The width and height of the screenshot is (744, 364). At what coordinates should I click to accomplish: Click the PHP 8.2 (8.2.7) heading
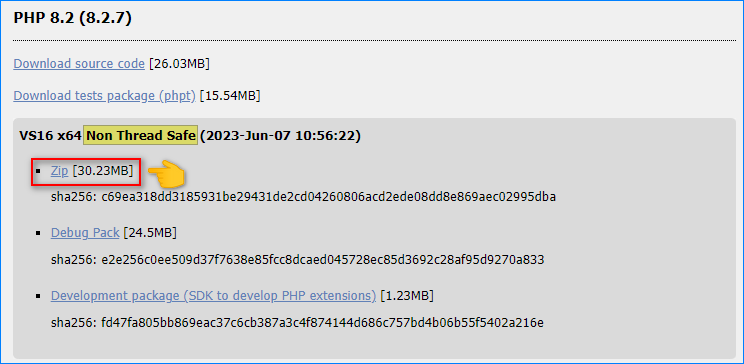[72, 18]
